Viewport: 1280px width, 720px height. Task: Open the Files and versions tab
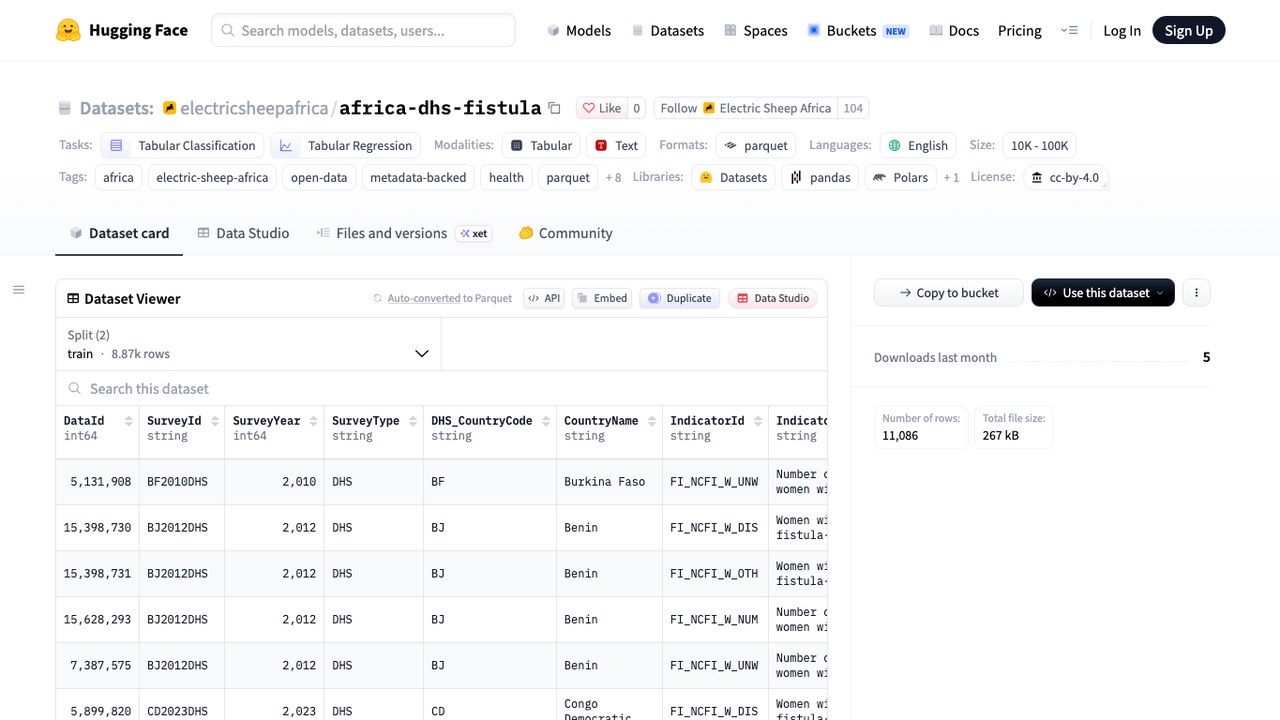click(x=403, y=233)
